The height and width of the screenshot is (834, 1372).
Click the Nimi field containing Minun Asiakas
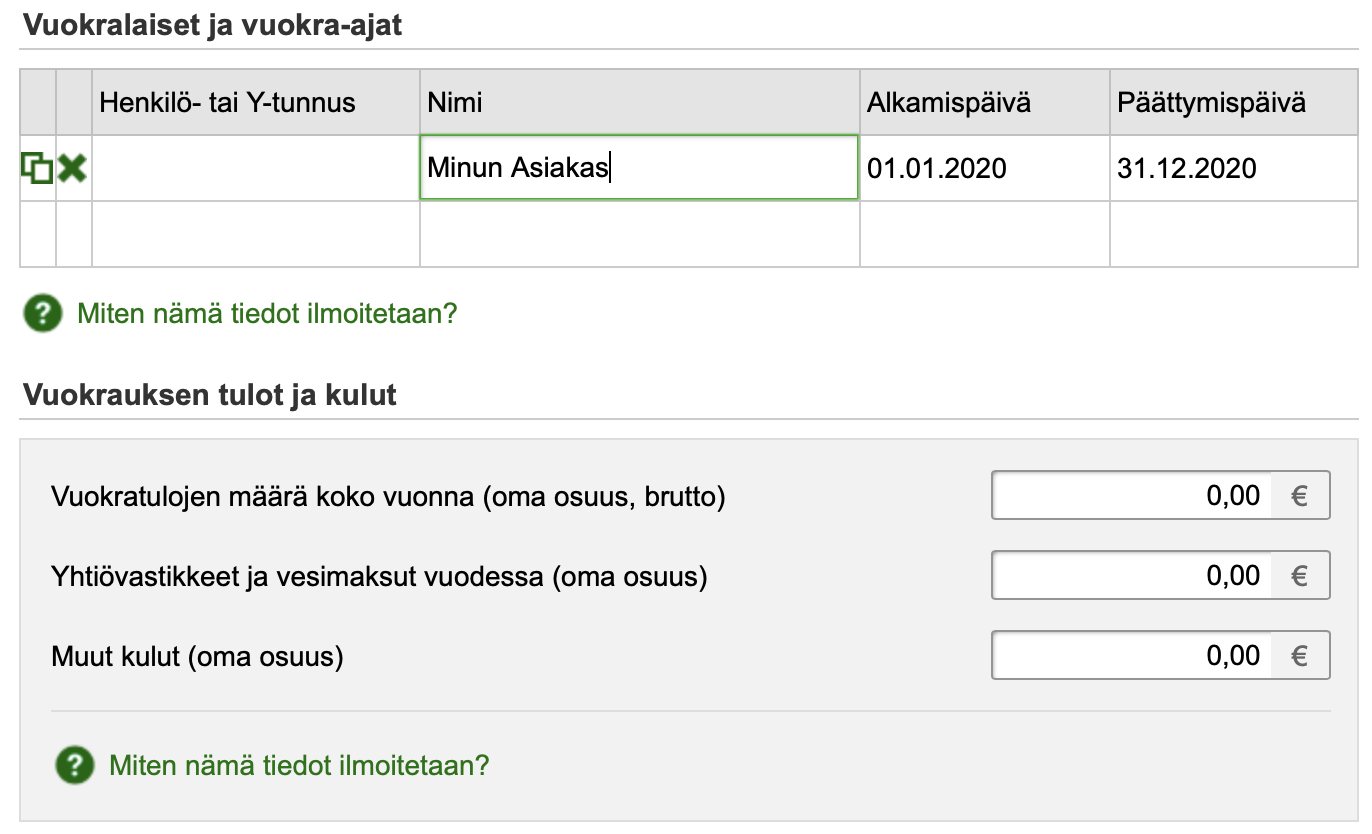(638, 168)
